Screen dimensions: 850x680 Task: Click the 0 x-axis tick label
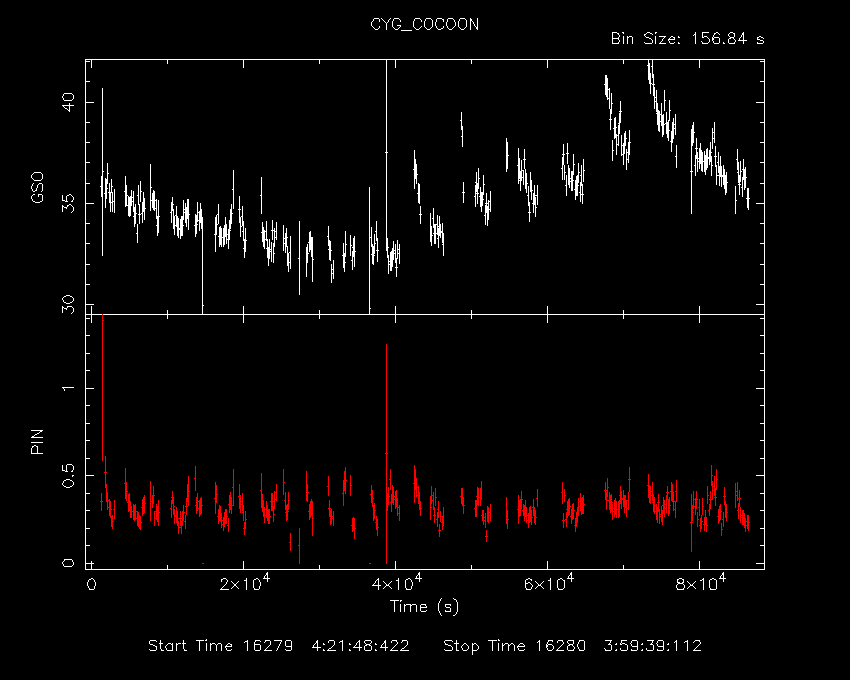pos(92,585)
